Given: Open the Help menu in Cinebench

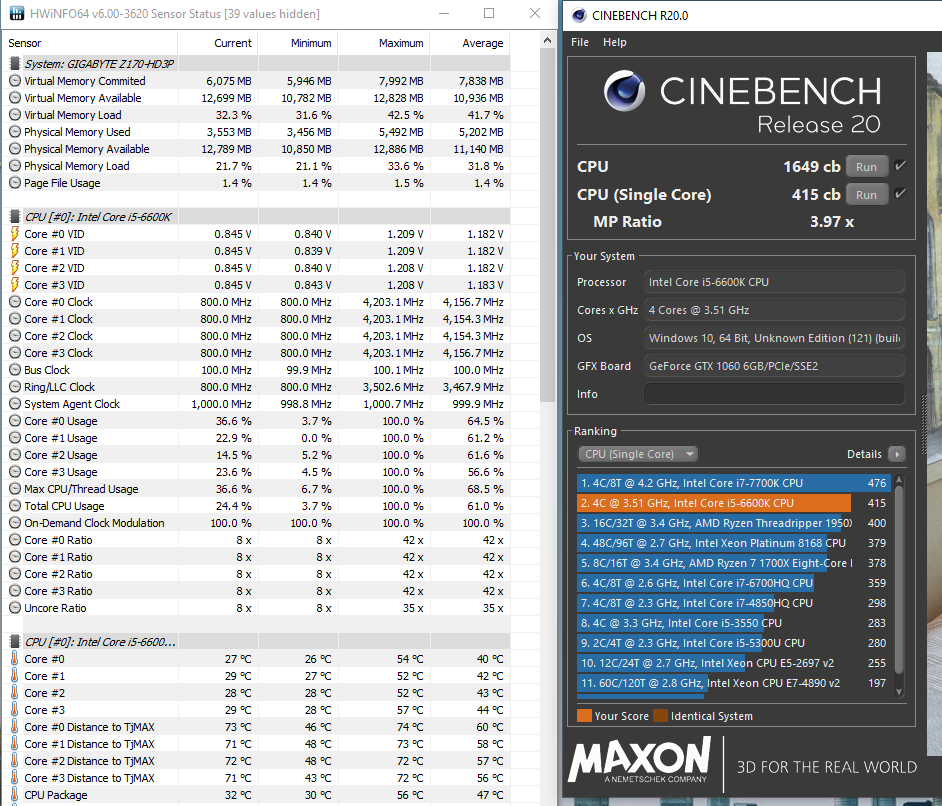Looking at the screenshot, I should coord(615,42).
